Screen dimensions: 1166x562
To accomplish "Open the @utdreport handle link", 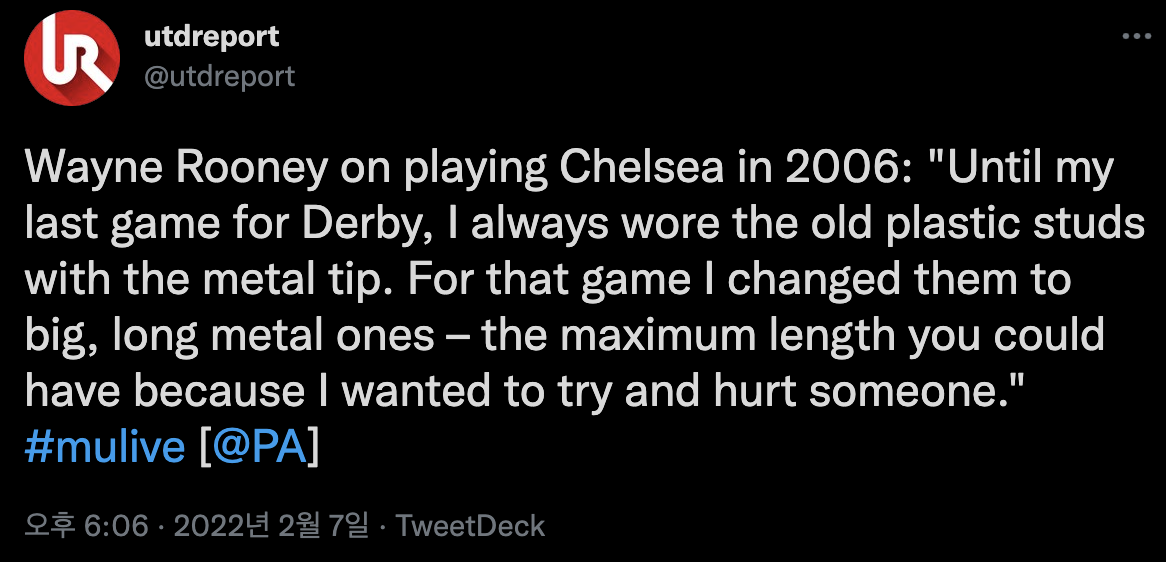I will [220, 77].
